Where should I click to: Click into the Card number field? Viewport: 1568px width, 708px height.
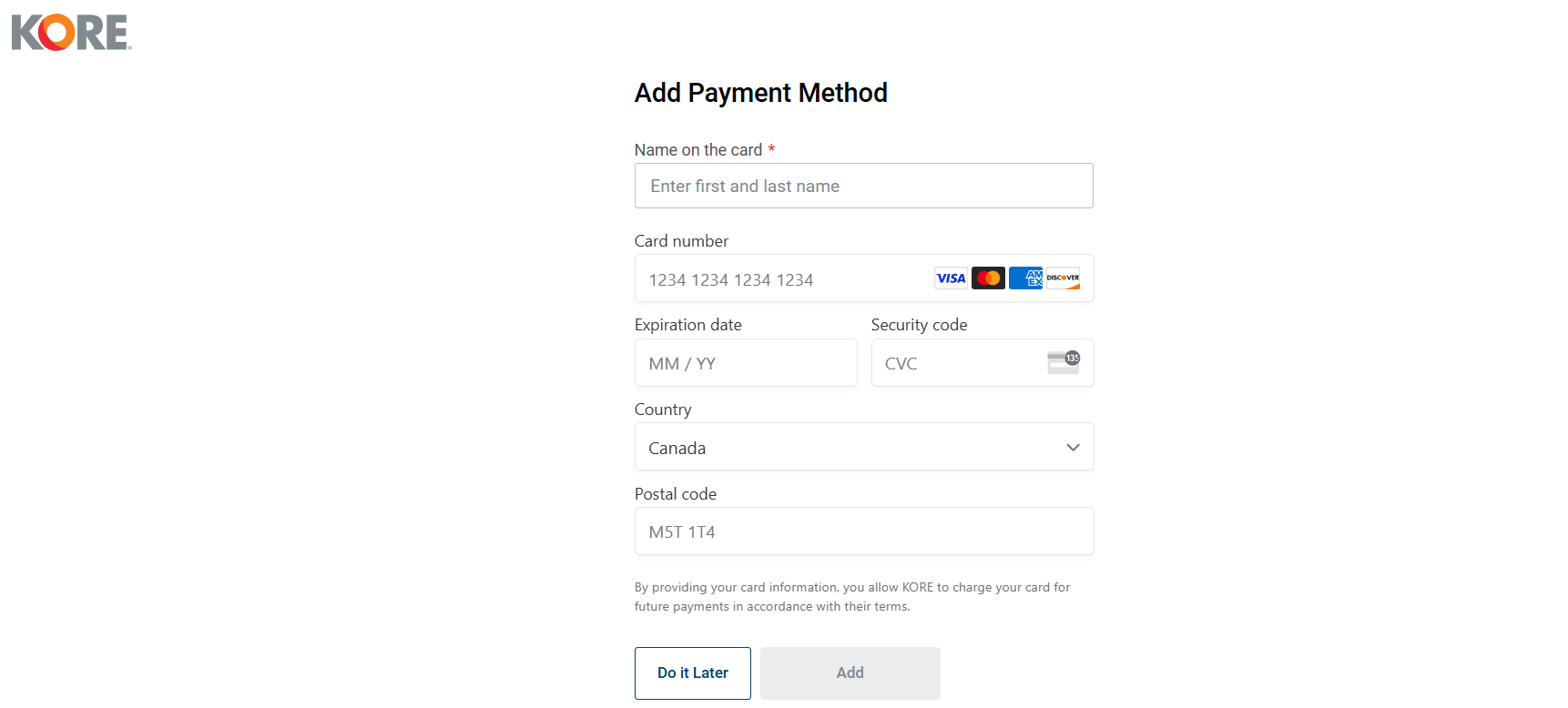[783, 279]
